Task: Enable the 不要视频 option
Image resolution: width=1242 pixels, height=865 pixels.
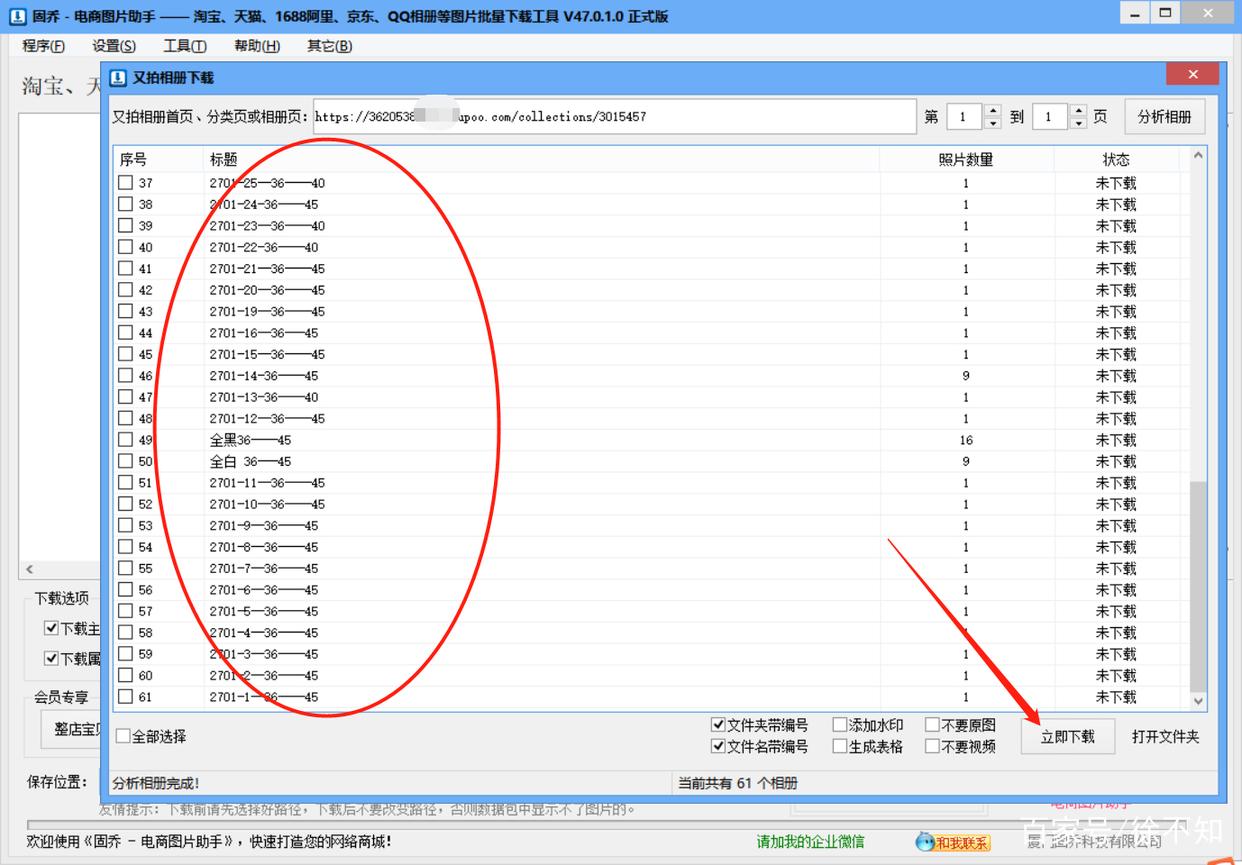Action: point(934,746)
